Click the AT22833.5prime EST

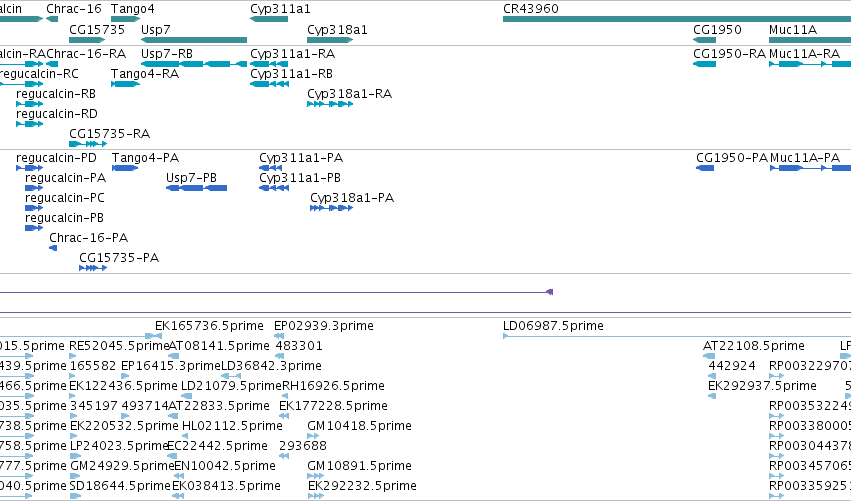point(174,416)
